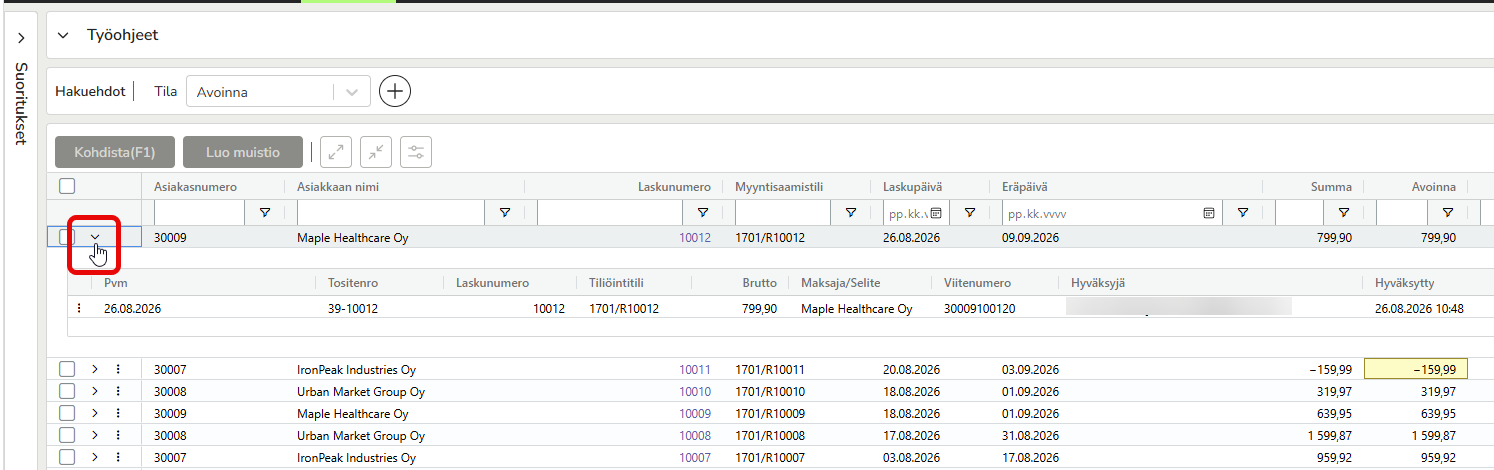Select checkbox for IronPeak invoice 10007 row
1494x470 pixels.
[67, 457]
